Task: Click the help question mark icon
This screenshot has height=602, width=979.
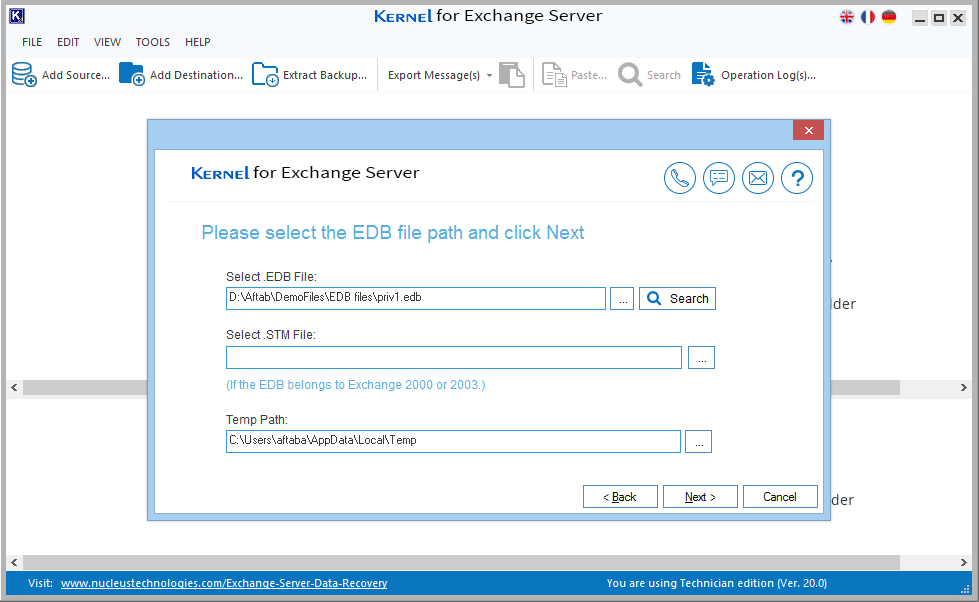Action: coord(797,178)
